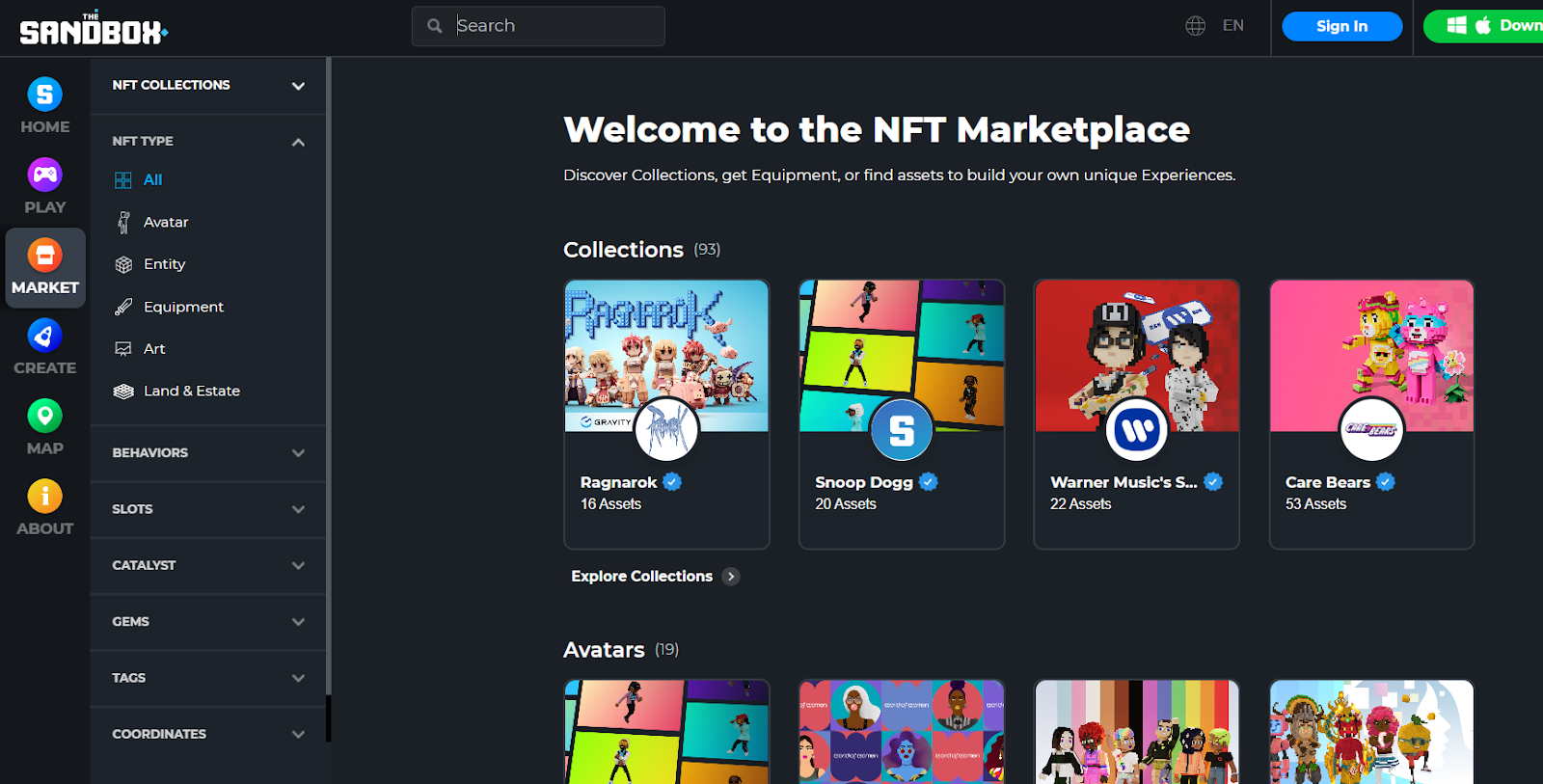Click the search magnifier icon
The width and height of the screenshot is (1543, 784).
[x=435, y=26]
